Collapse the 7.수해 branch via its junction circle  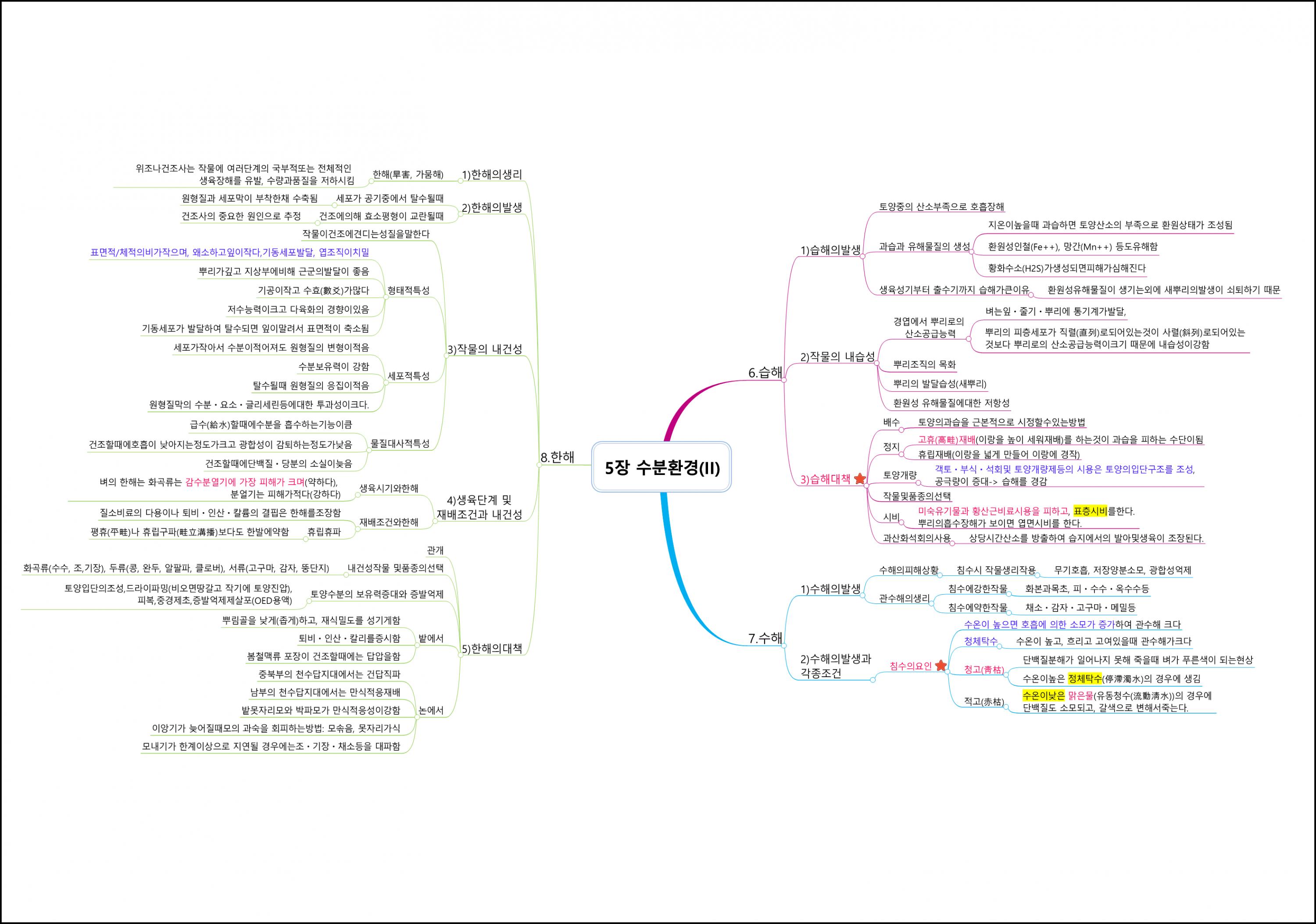[x=784, y=645]
